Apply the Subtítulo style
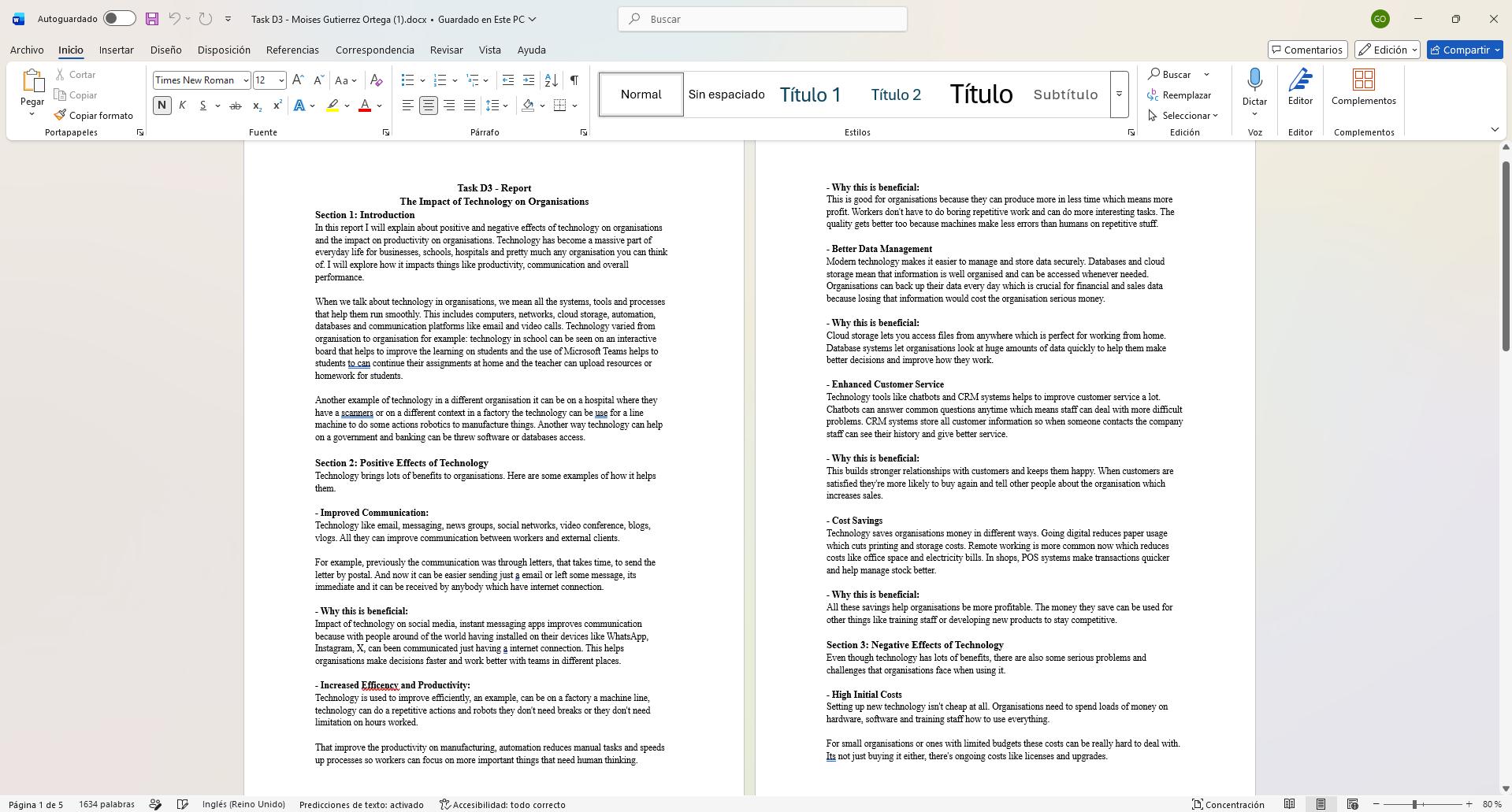1512x812 pixels. (1065, 95)
